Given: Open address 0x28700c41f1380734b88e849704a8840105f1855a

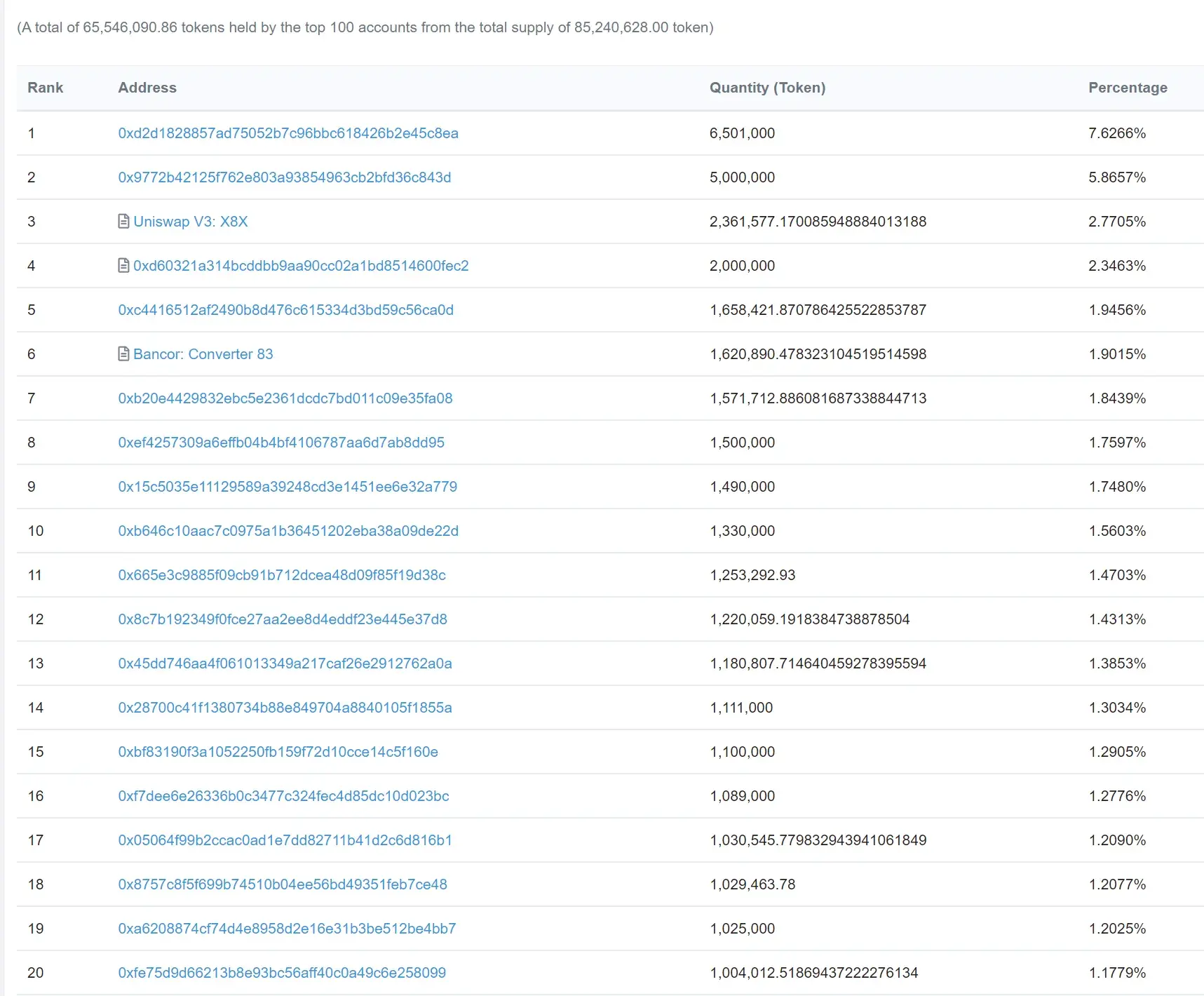Looking at the screenshot, I should pos(285,708).
